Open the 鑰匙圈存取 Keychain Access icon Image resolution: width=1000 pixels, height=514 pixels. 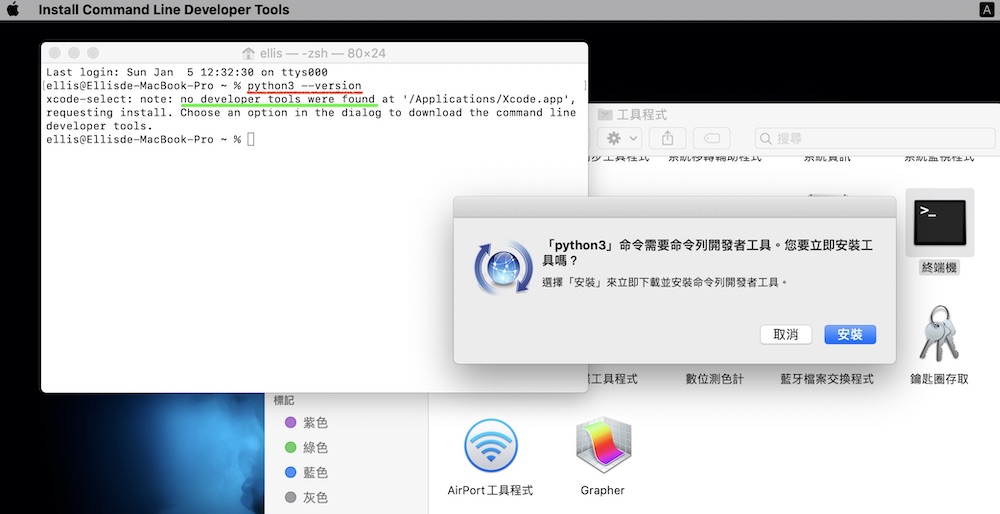(x=939, y=334)
